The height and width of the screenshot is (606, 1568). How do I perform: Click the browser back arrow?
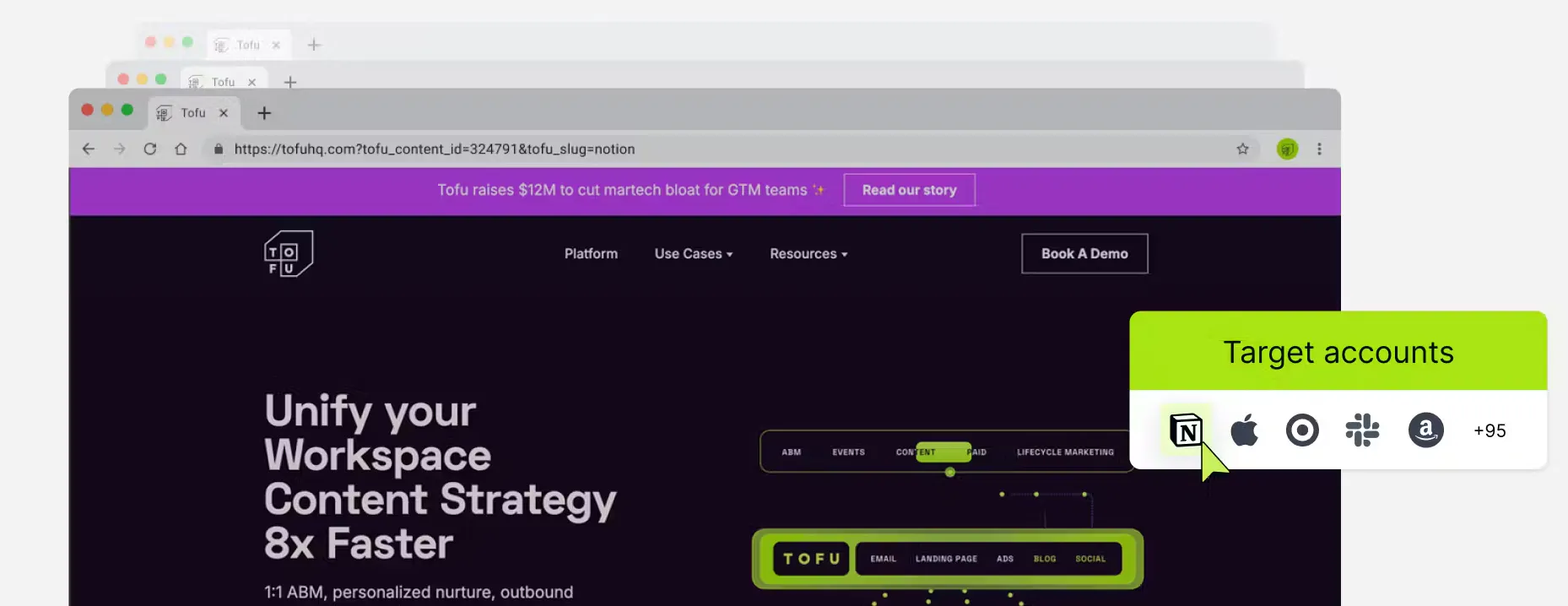pos(89,149)
